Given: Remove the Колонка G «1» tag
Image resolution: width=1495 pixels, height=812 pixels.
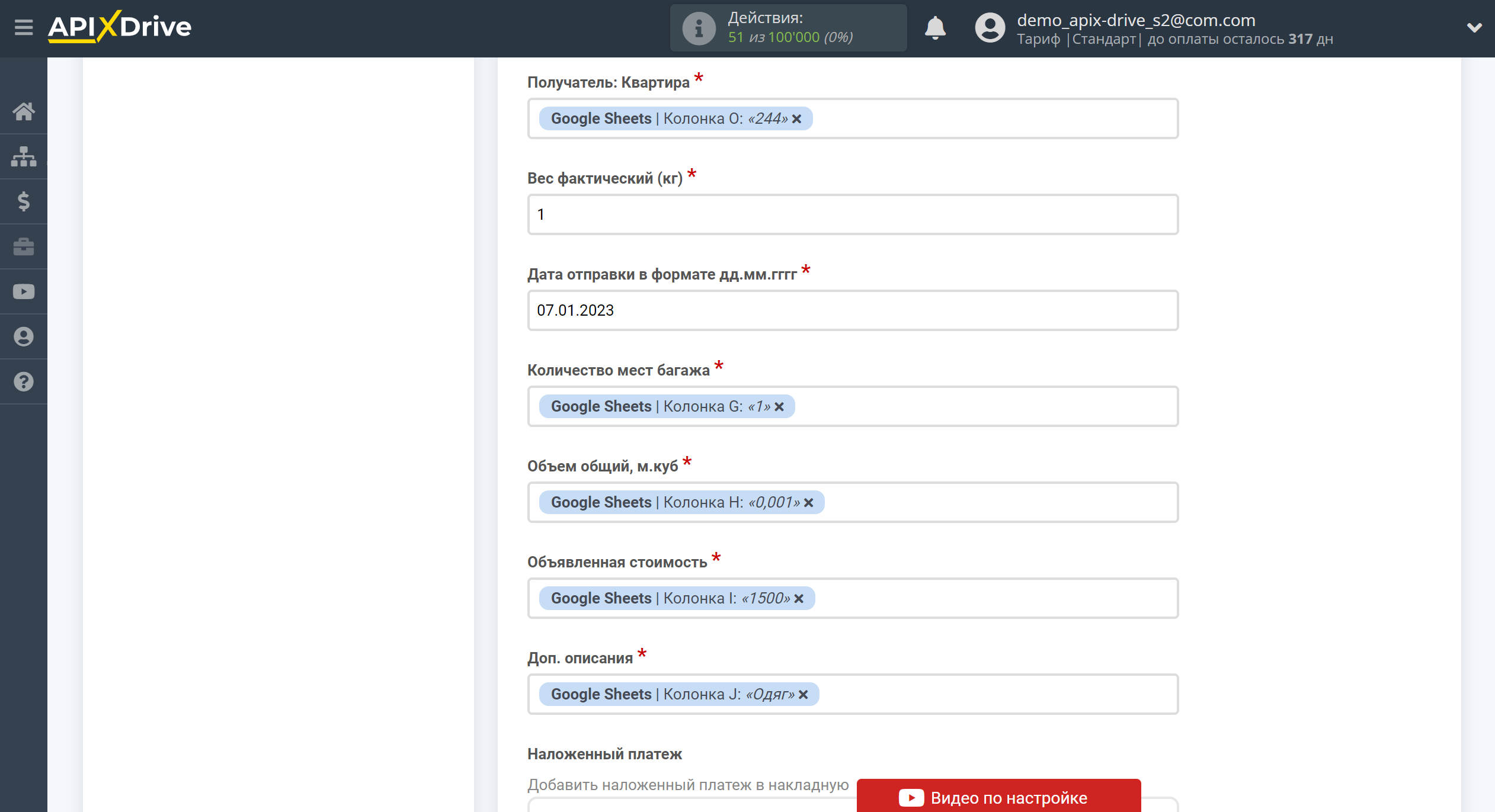Looking at the screenshot, I should click(779, 407).
